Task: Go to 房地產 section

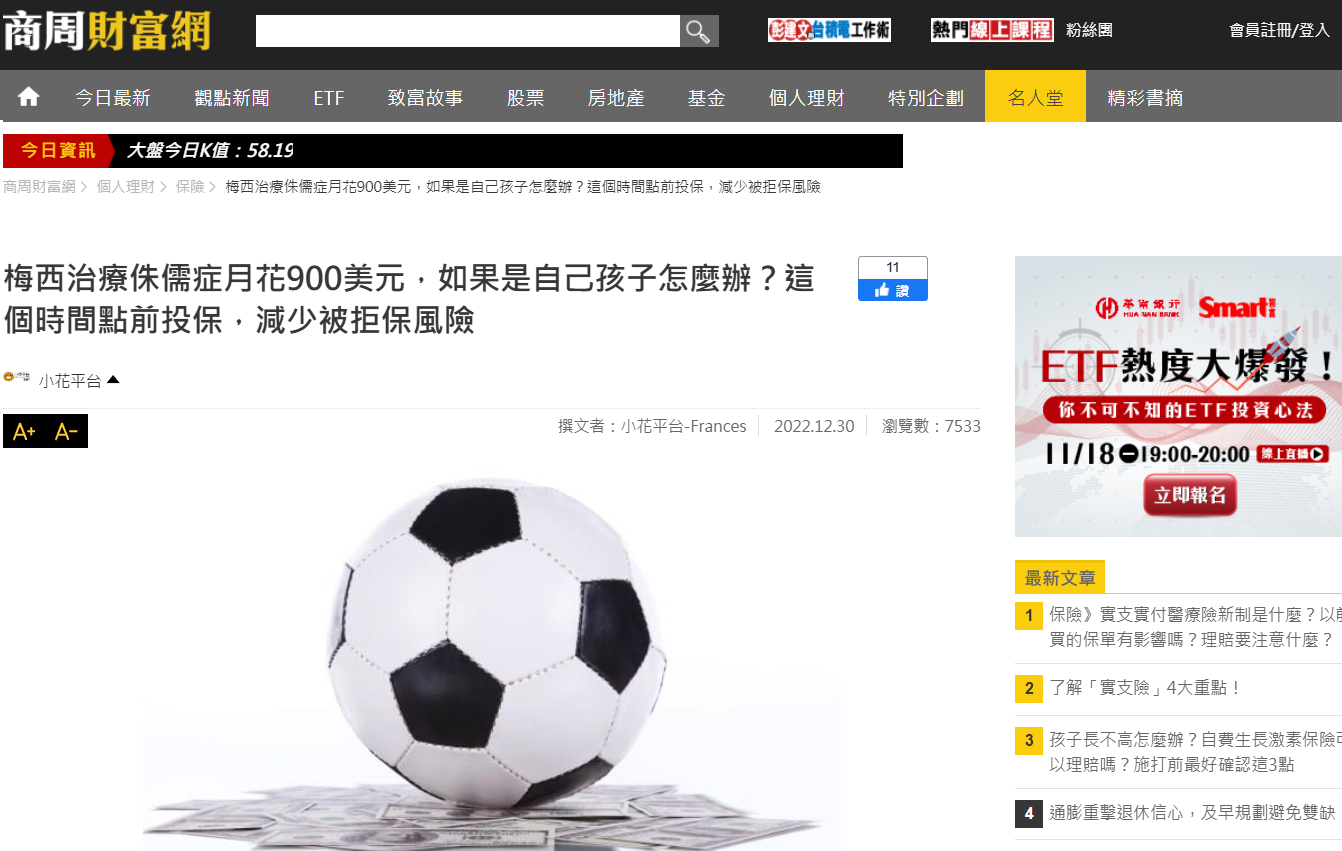Action: (x=615, y=98)
